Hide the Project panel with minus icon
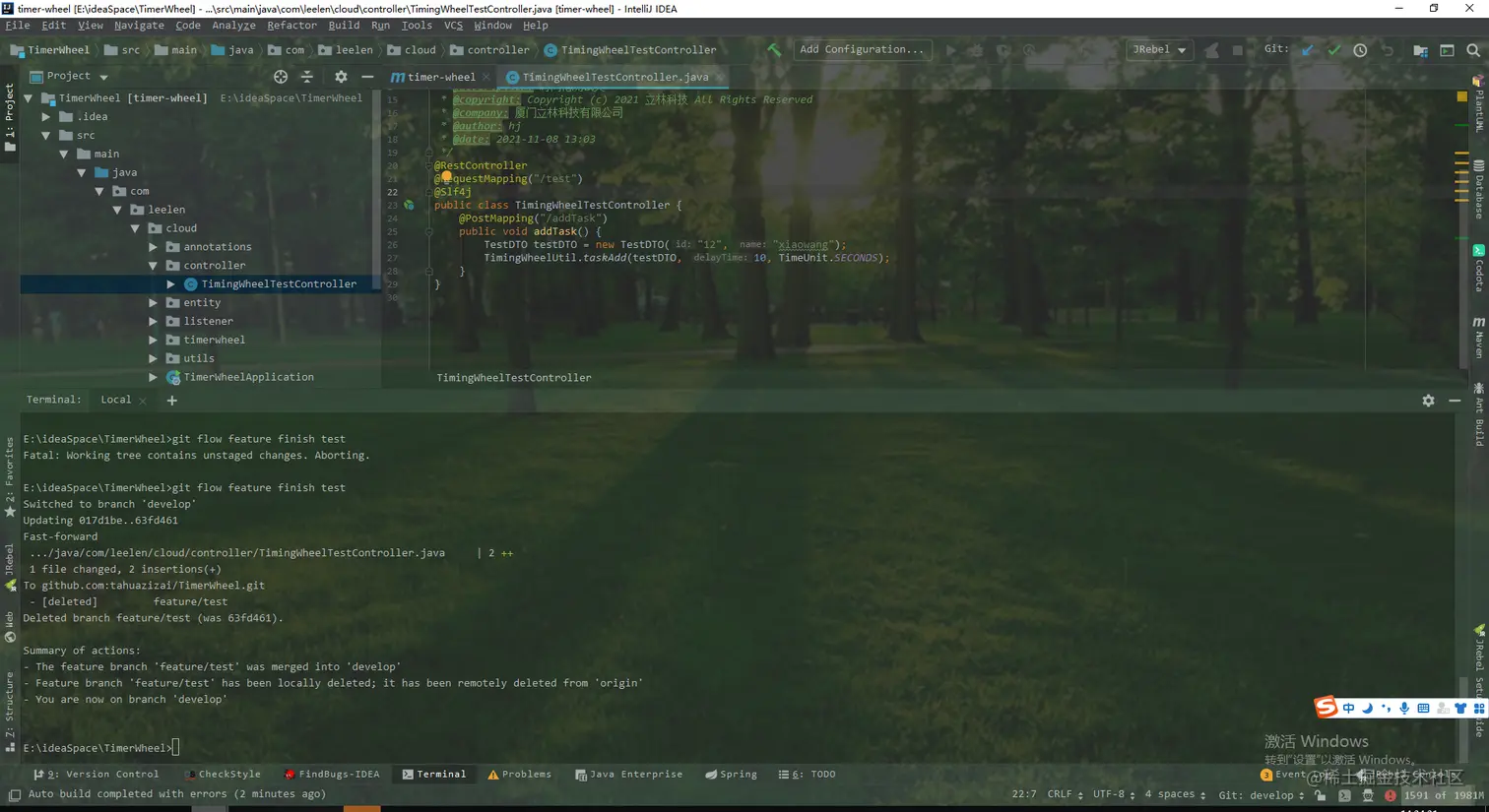The width and height of the screenshot is (1489, 812). (367, 77)
